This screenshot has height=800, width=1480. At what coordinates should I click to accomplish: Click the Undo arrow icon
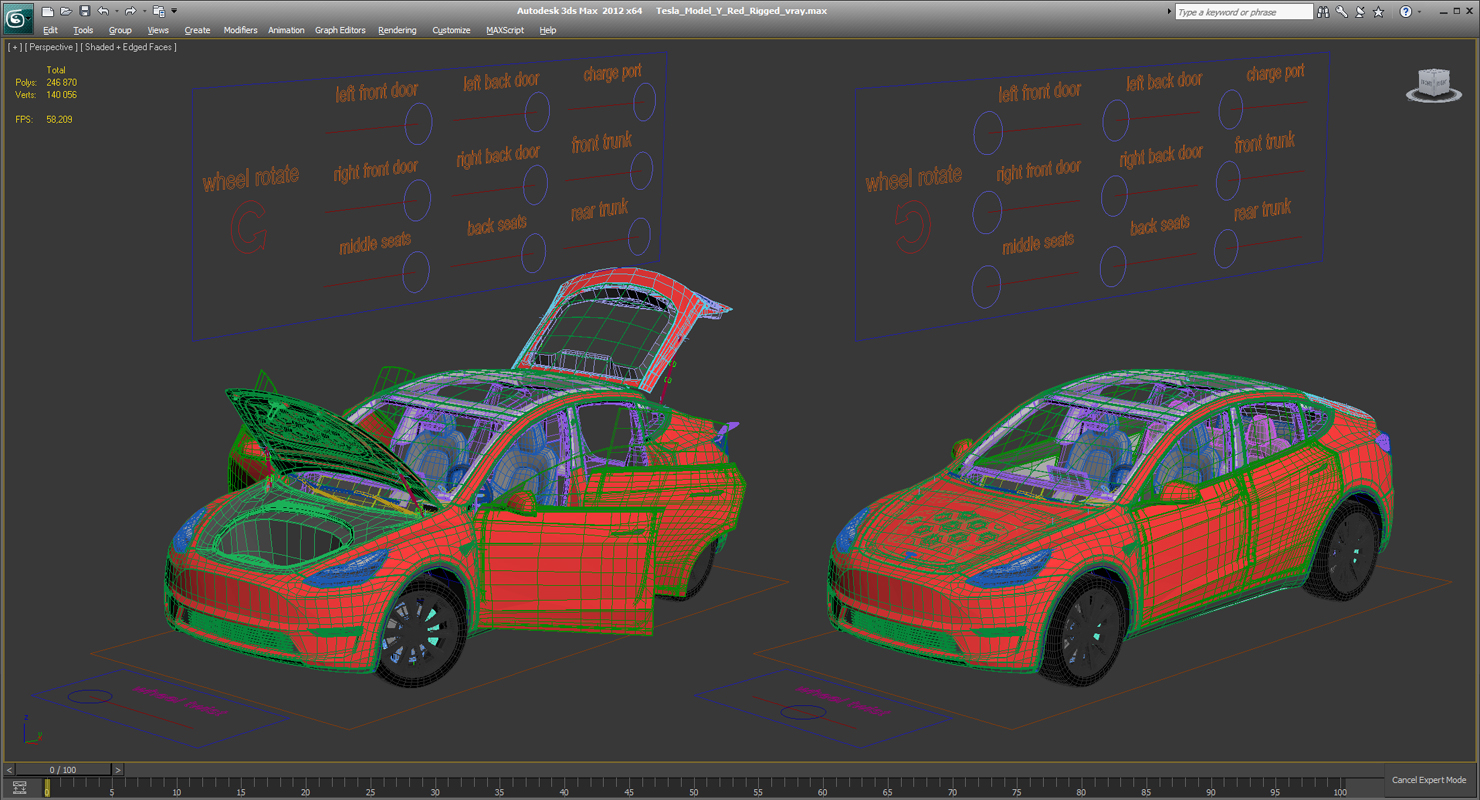(x=102, y=11)
